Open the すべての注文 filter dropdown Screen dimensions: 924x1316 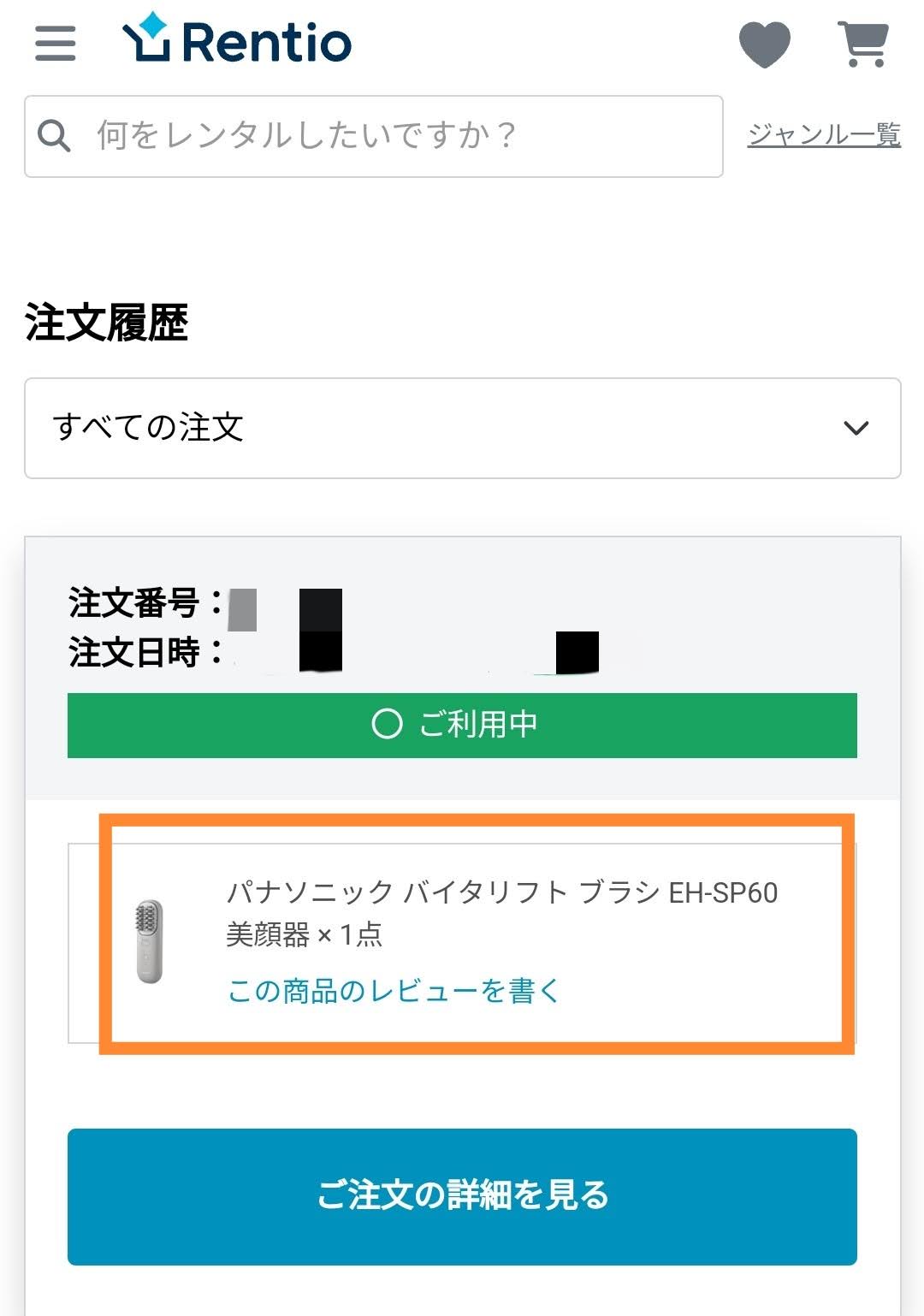point(462,428)
